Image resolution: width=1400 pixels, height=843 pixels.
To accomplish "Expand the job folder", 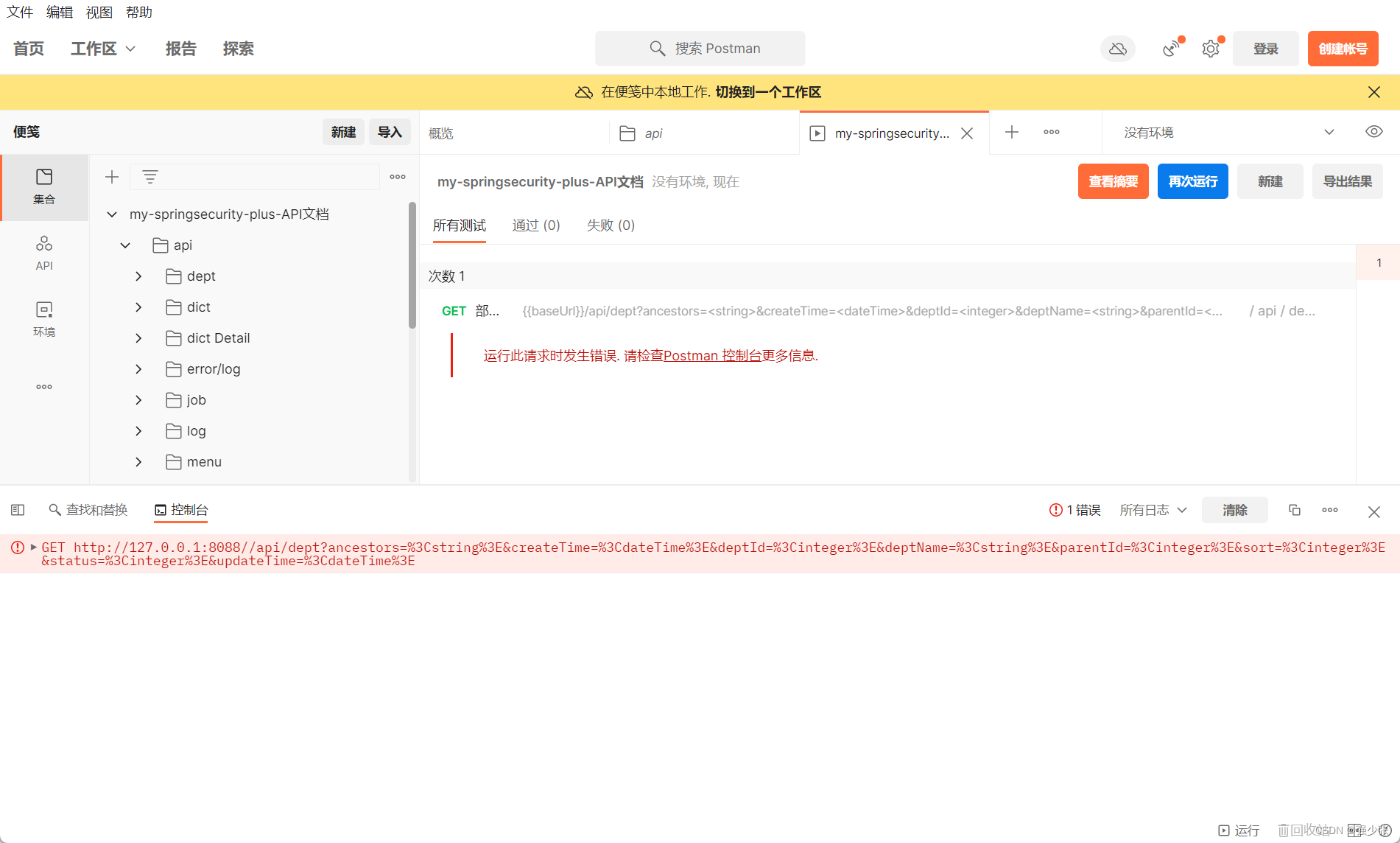I will [x=138, y=400].
